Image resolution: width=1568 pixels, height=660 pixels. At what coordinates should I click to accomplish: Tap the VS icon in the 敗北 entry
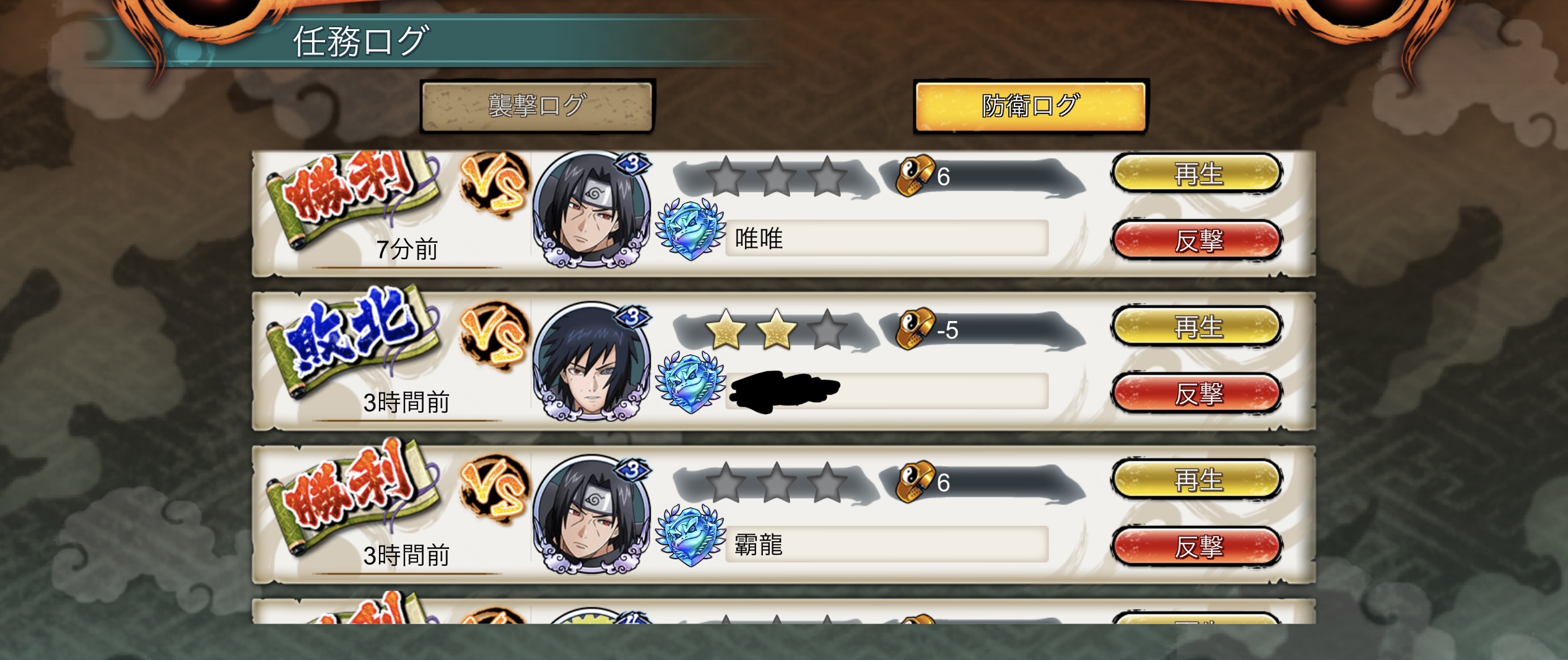(x=494, y=336)
